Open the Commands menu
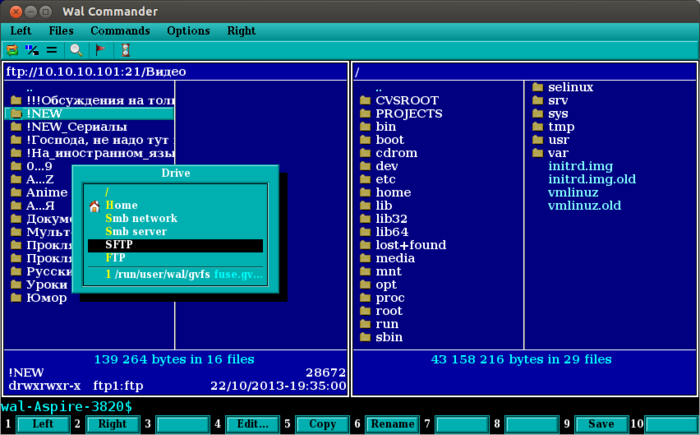 [120, 31]
